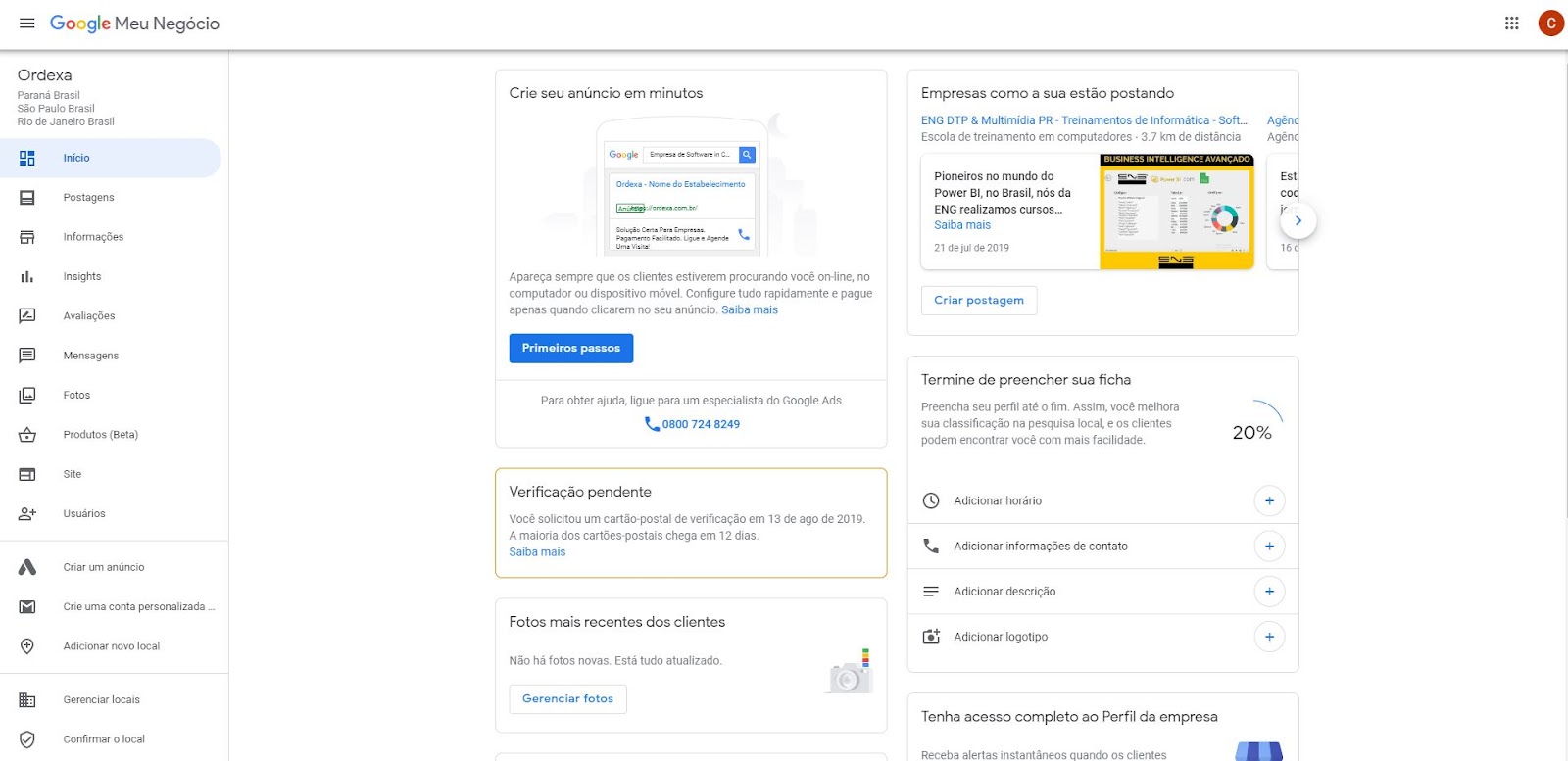This screenshot has width=1568, height=761.
Task: Click the Usuários add-person icon
Action: tap(27, 513)
